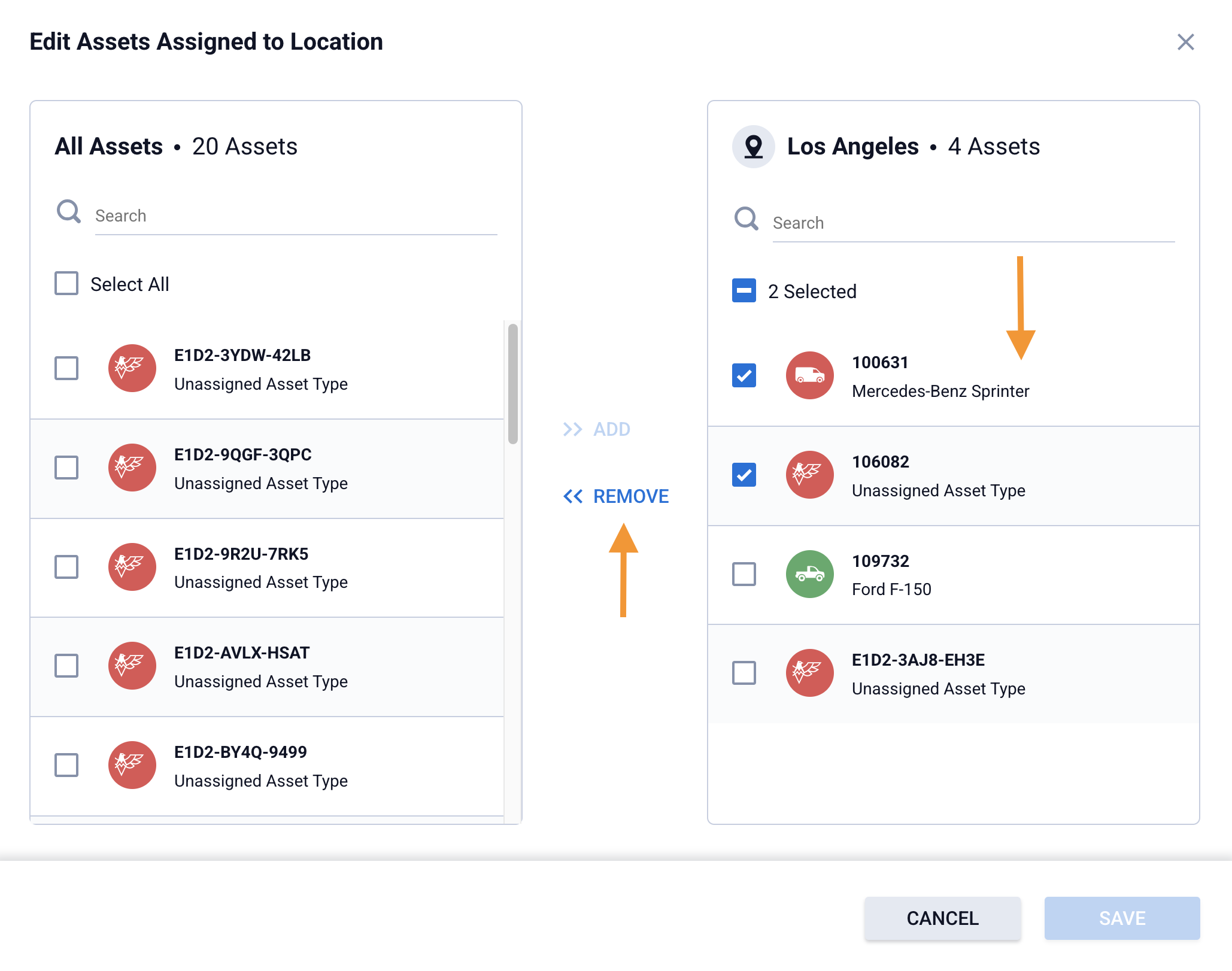Click the eagle icon for E1D2-3YDW-42LB
The width and height of the screenshot is (1232, 971).
(x=132, y=368)
